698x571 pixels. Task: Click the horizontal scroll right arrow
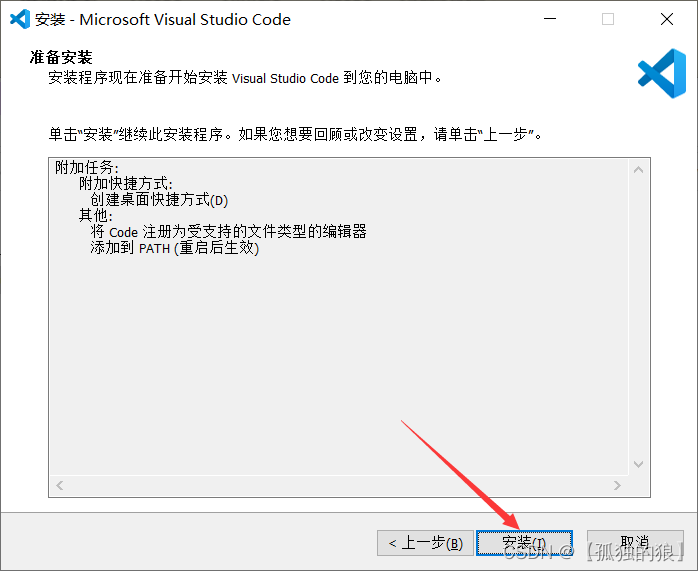[617, 485]
